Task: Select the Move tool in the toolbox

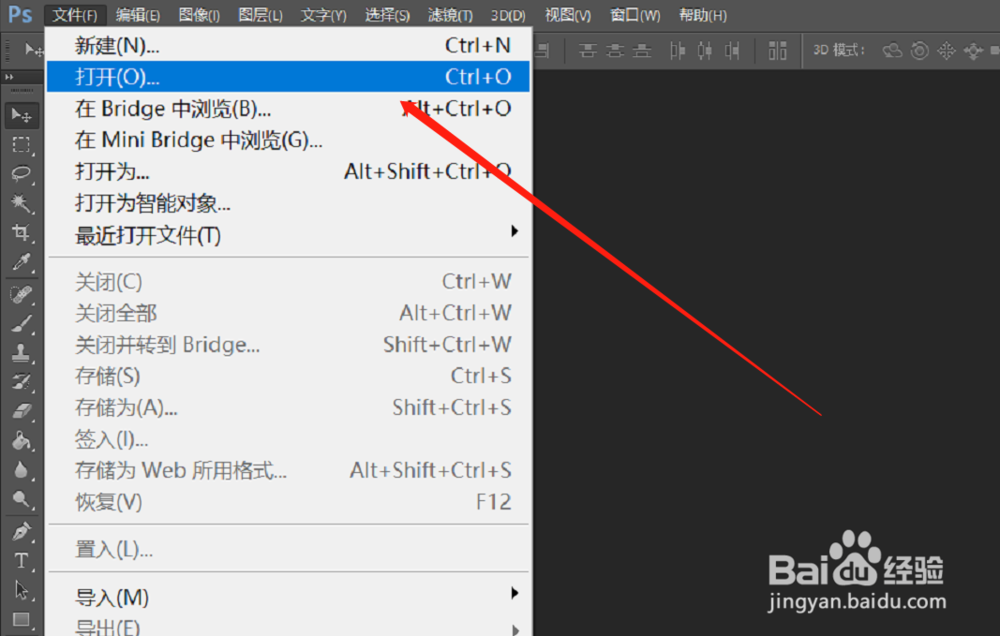Action: [21, 115]
